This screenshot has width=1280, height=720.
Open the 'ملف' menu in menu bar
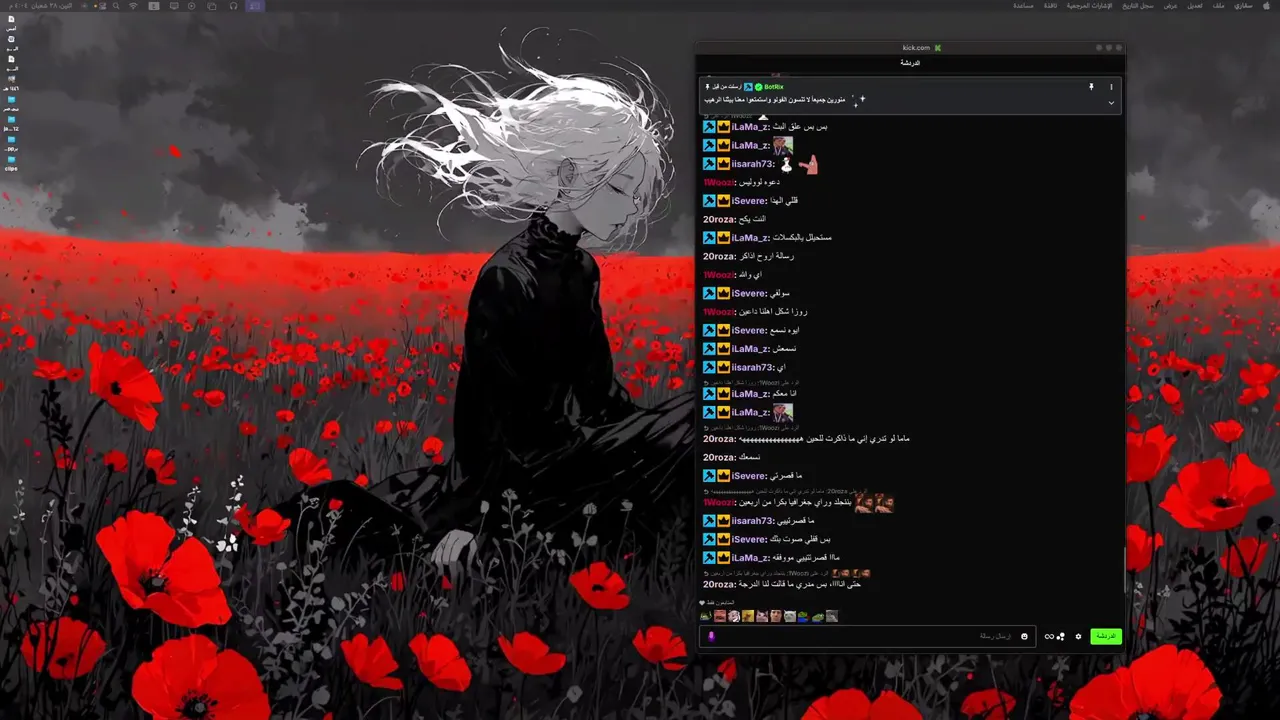1218,6
